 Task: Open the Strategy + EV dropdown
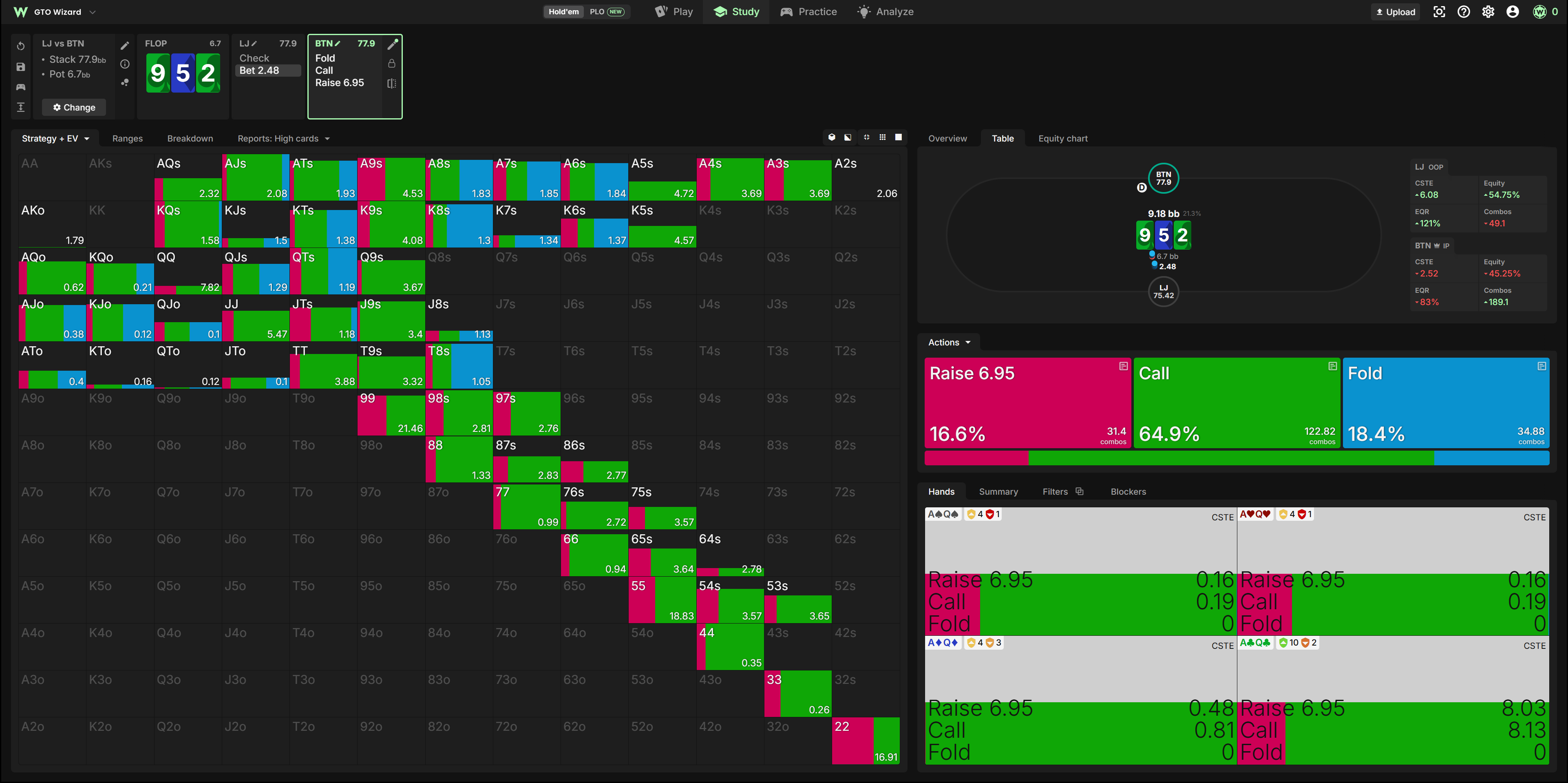coord(55,138)
